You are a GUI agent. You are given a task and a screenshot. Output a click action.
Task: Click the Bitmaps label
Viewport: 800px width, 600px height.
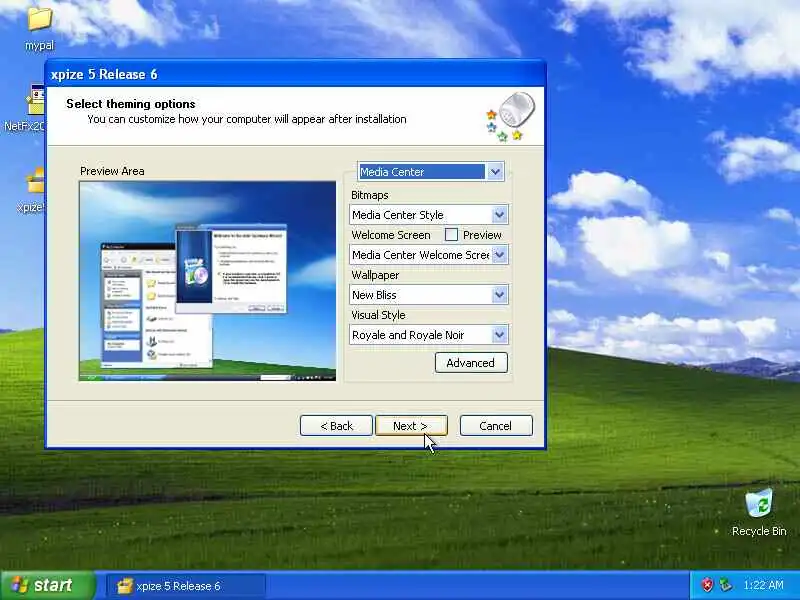point(370,195)
